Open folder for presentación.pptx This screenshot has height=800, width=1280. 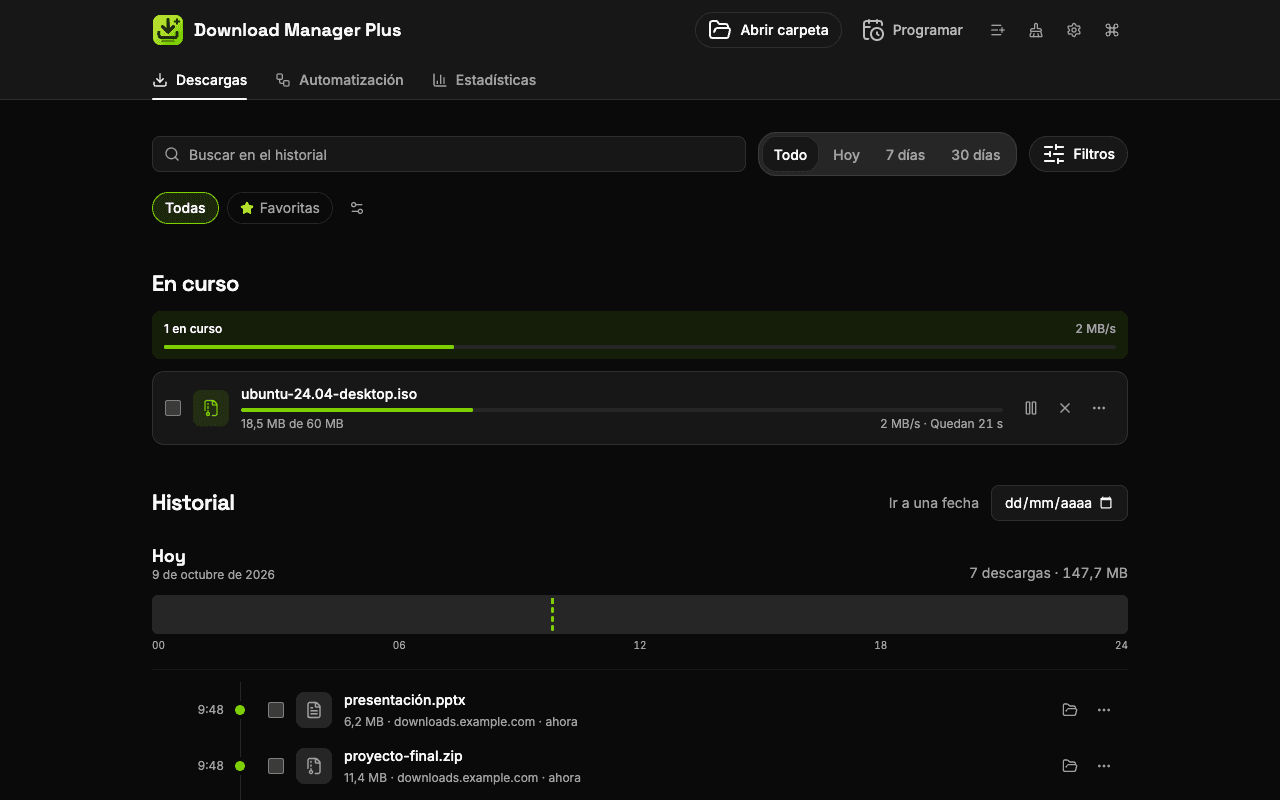pyautogui.click(x=1070, y=710)
